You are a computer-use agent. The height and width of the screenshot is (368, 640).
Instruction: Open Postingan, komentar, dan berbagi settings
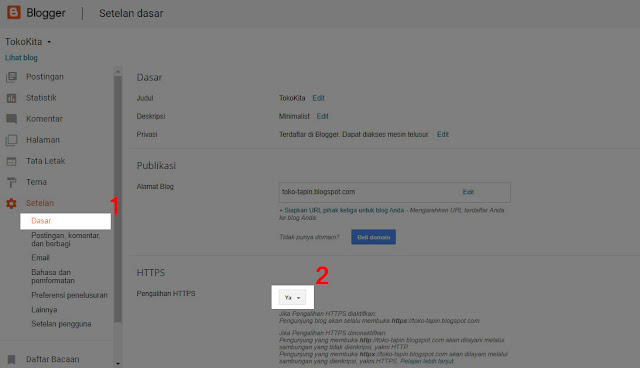coord(66,239)
